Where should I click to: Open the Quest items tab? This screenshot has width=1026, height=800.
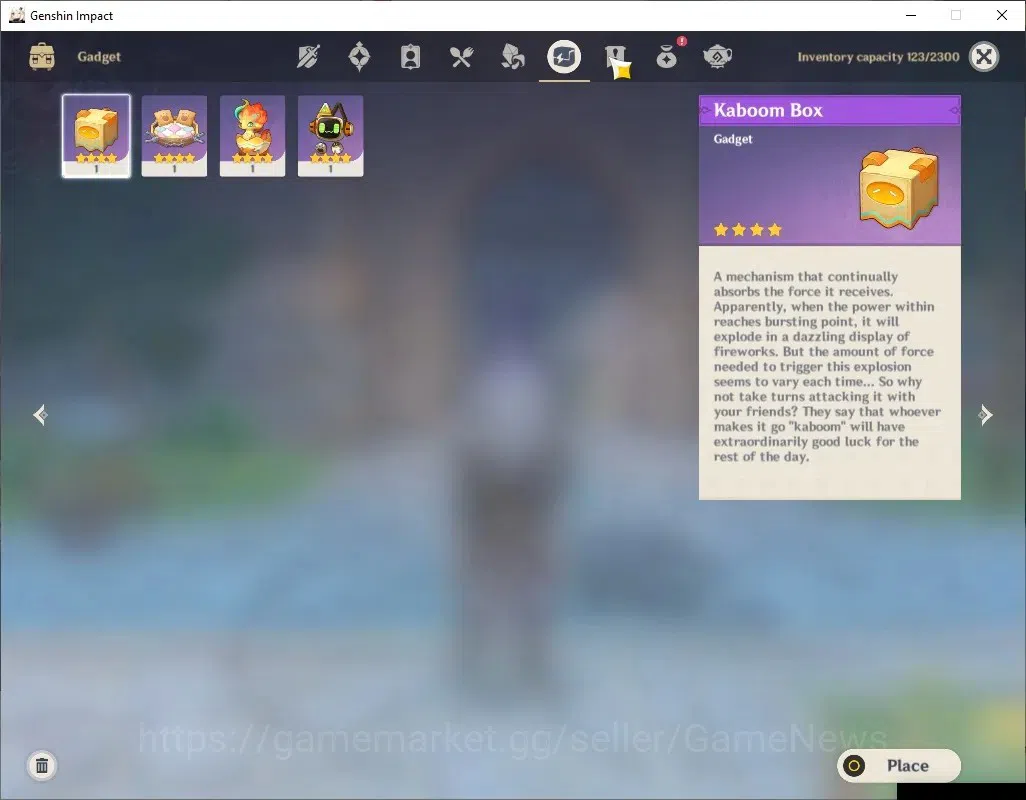tap(615, 57)
